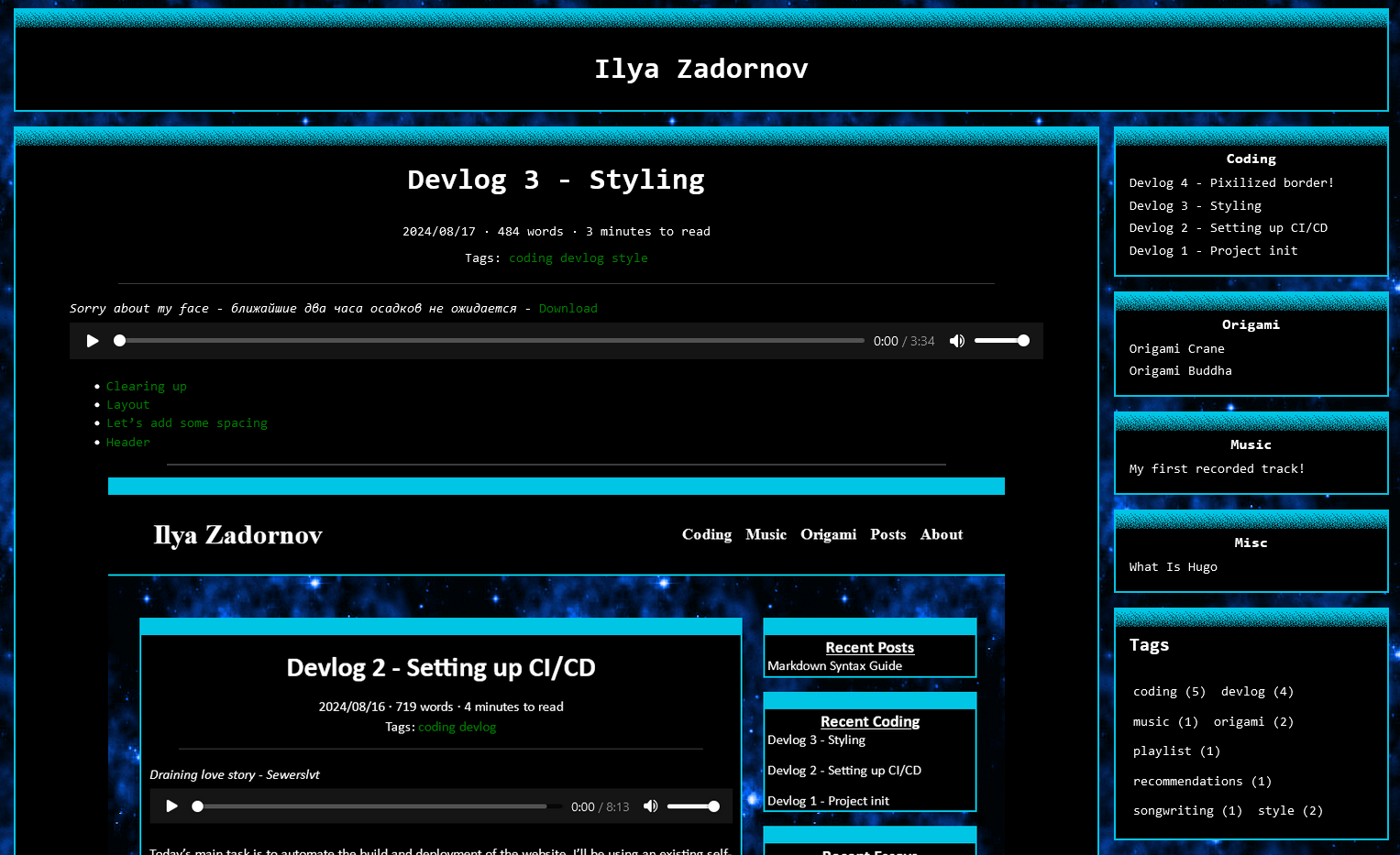The image size is (1400, 855).
Task: Open the style tag under Devlog 3
Action: click(x=630, y=258)
